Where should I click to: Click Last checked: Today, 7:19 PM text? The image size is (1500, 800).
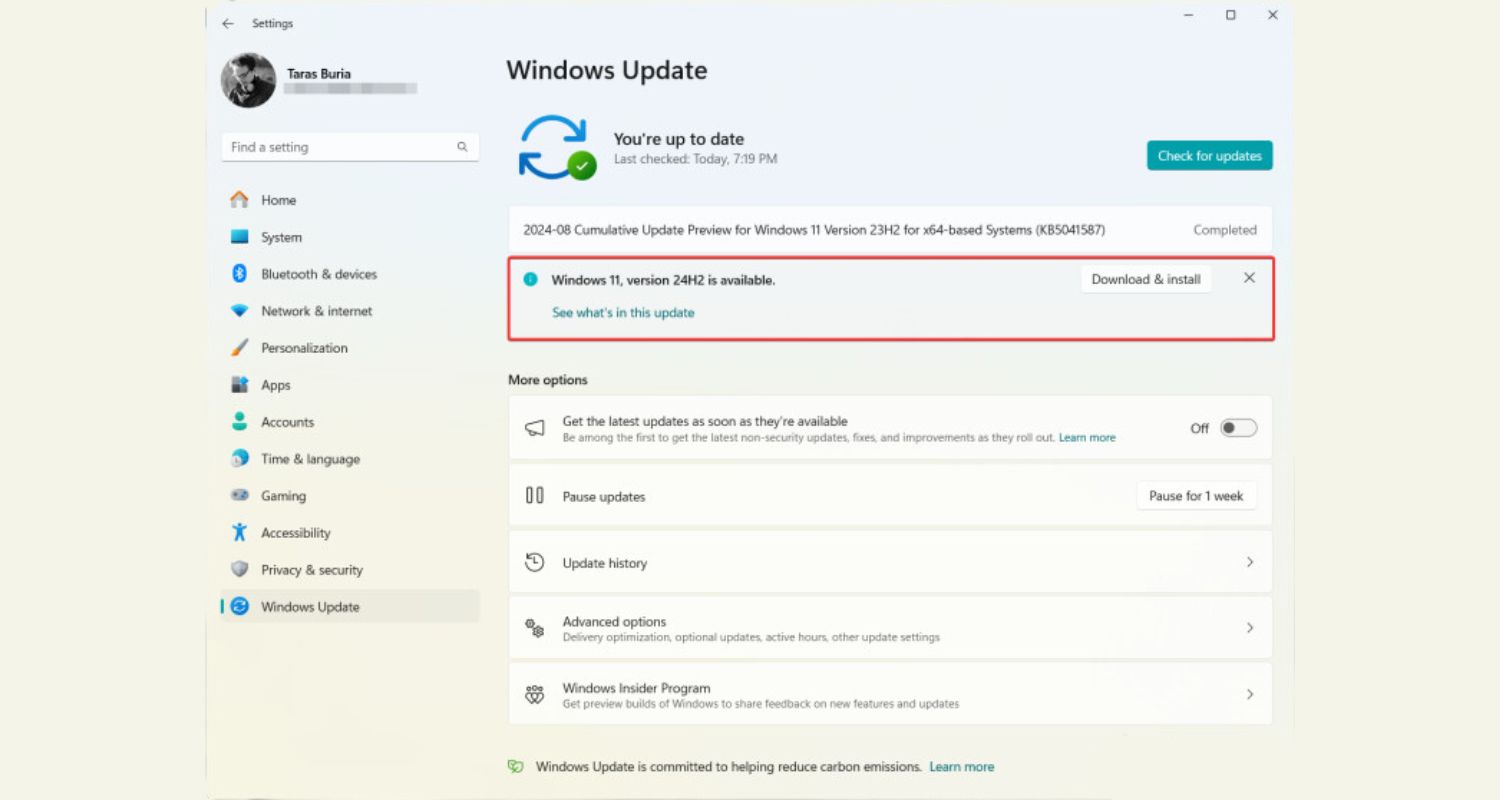[695, 159]
